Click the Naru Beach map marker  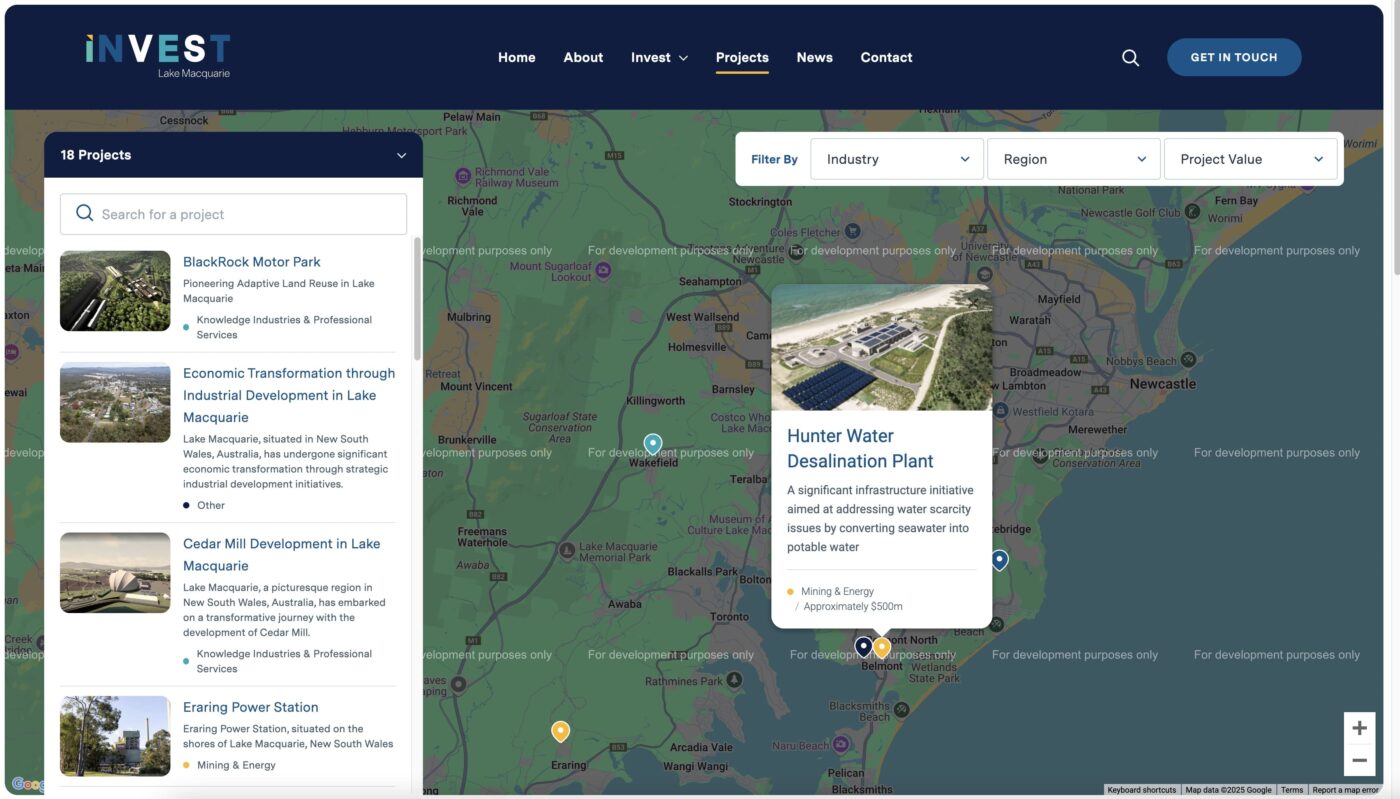(843, 745)
